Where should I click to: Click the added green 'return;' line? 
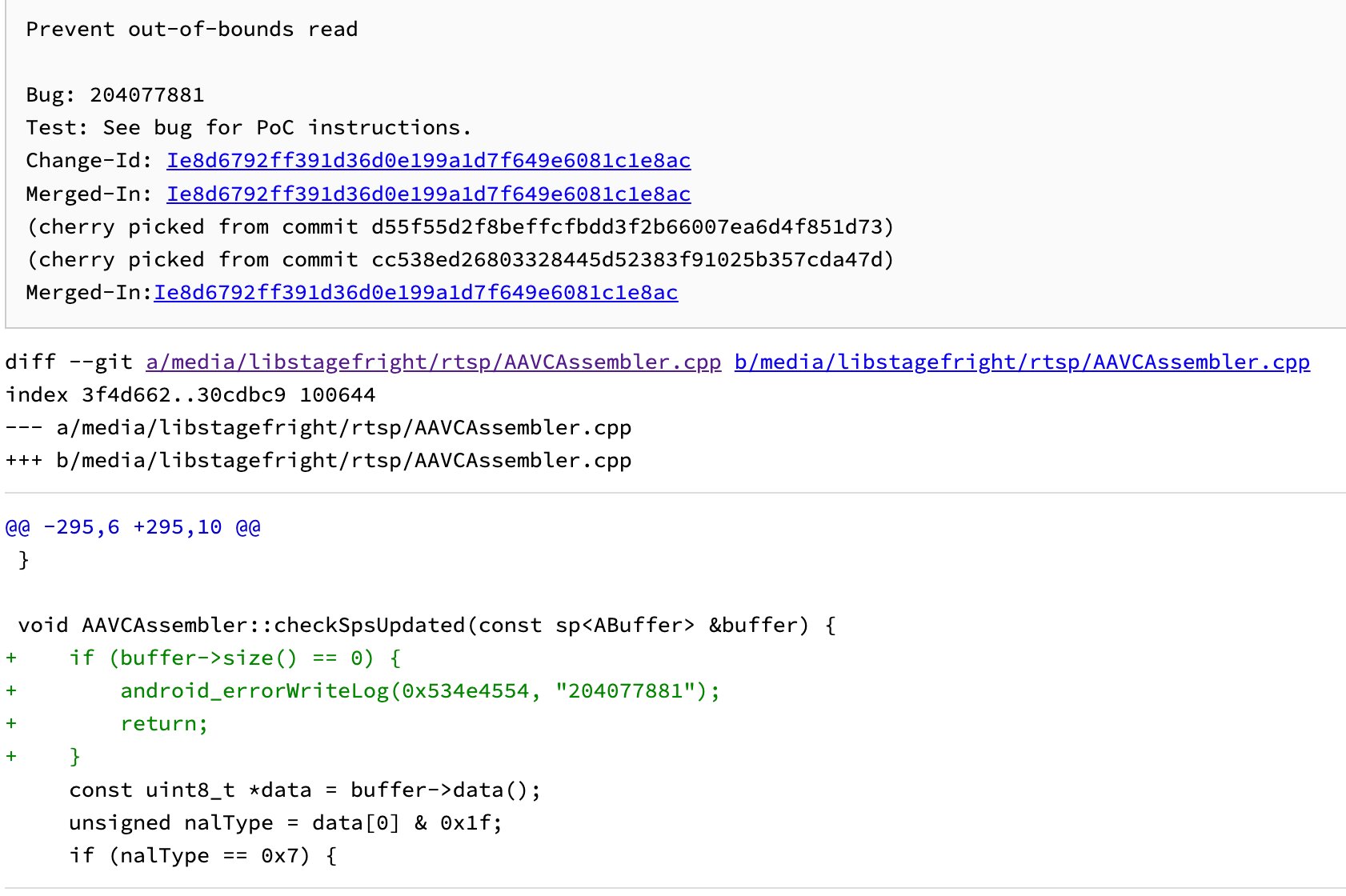(x=163, y=724)
